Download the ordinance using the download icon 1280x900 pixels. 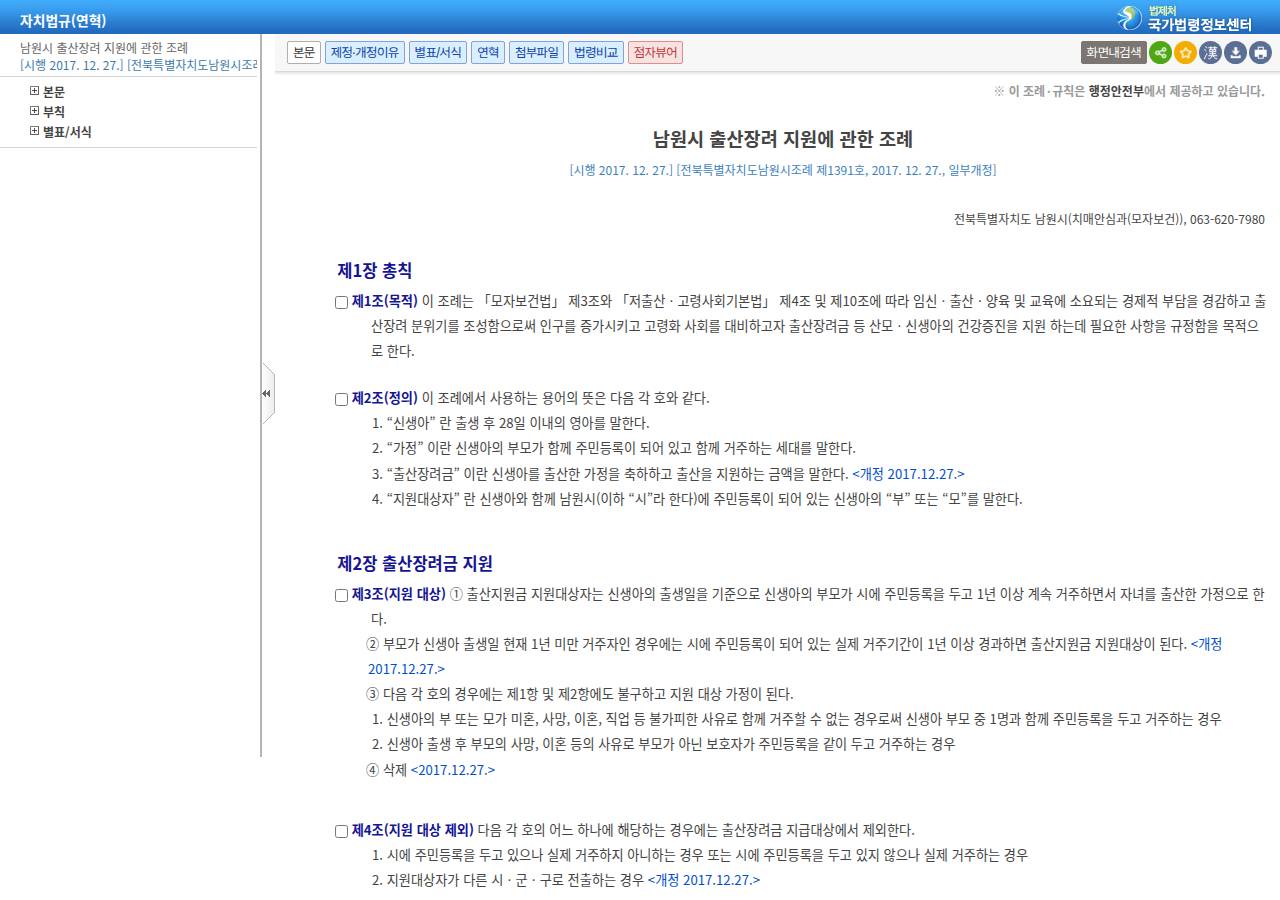[1235, 53]
